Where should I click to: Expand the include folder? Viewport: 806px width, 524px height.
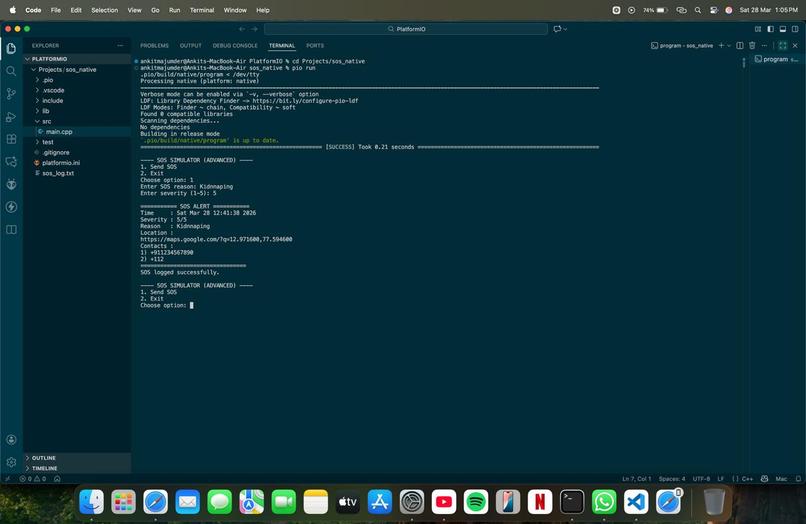77,101
